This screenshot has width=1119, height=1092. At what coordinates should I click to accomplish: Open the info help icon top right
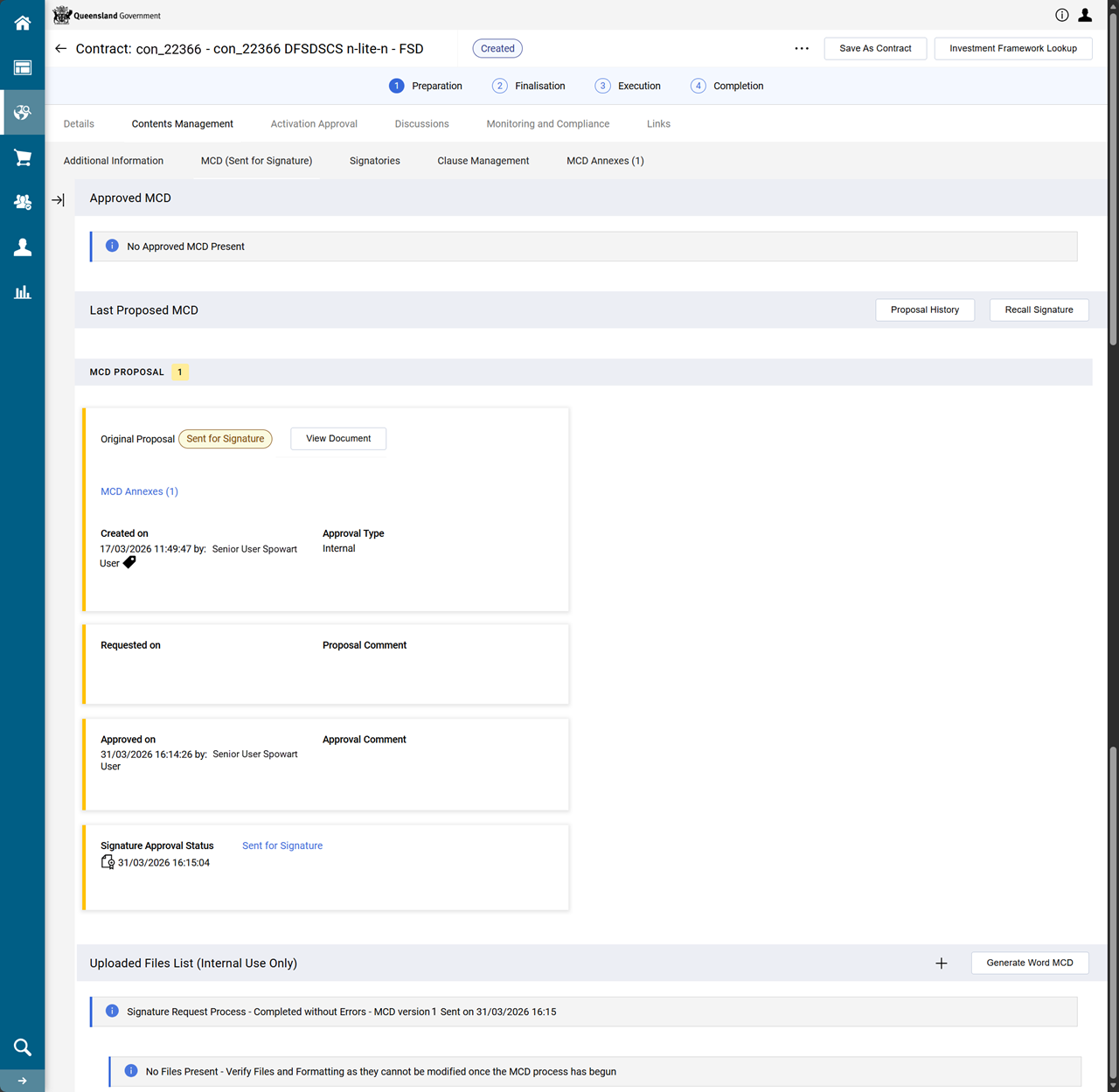point(1061,15)
